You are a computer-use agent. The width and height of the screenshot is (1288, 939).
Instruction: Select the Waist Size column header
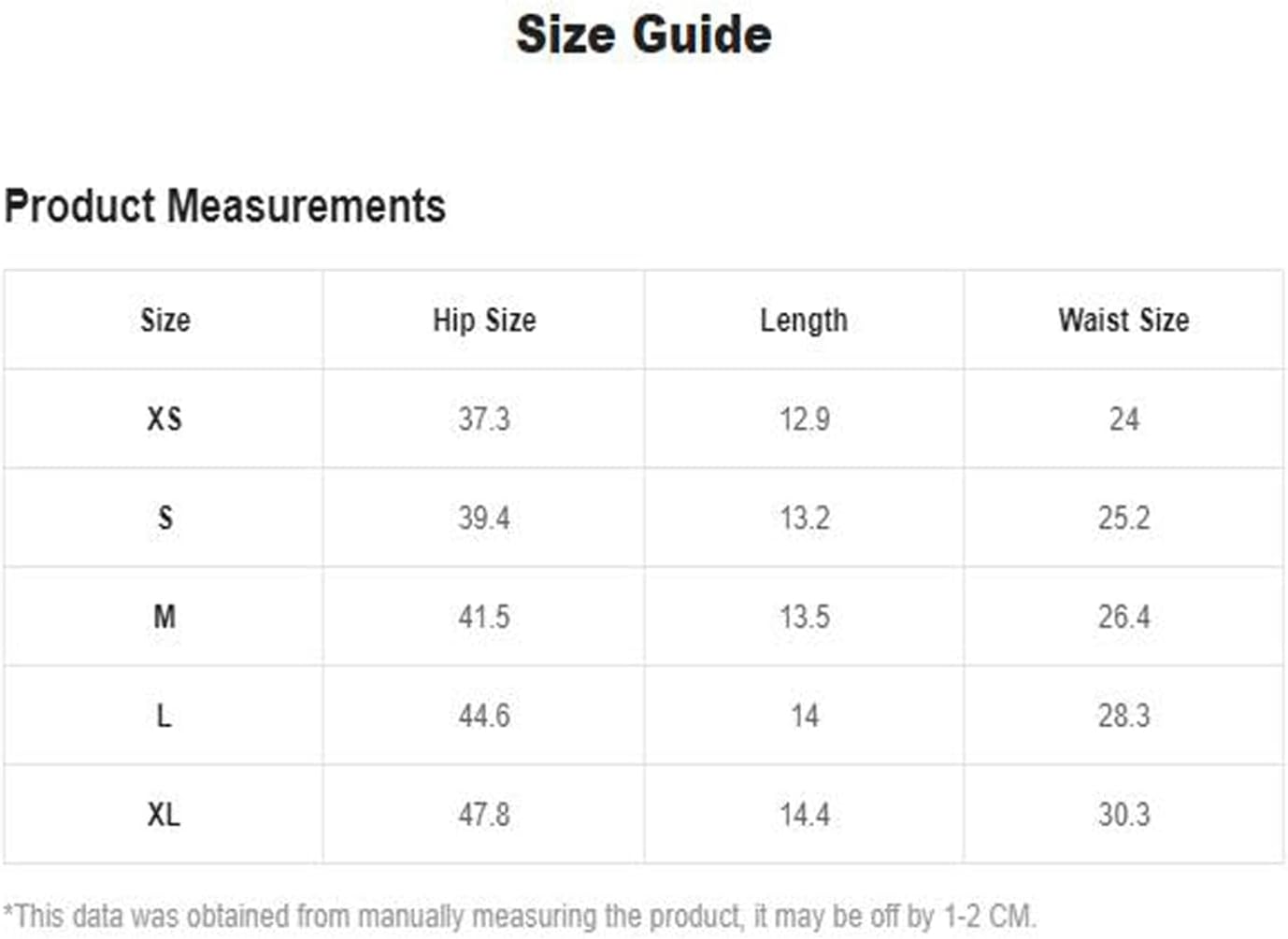coord(1123,320)
